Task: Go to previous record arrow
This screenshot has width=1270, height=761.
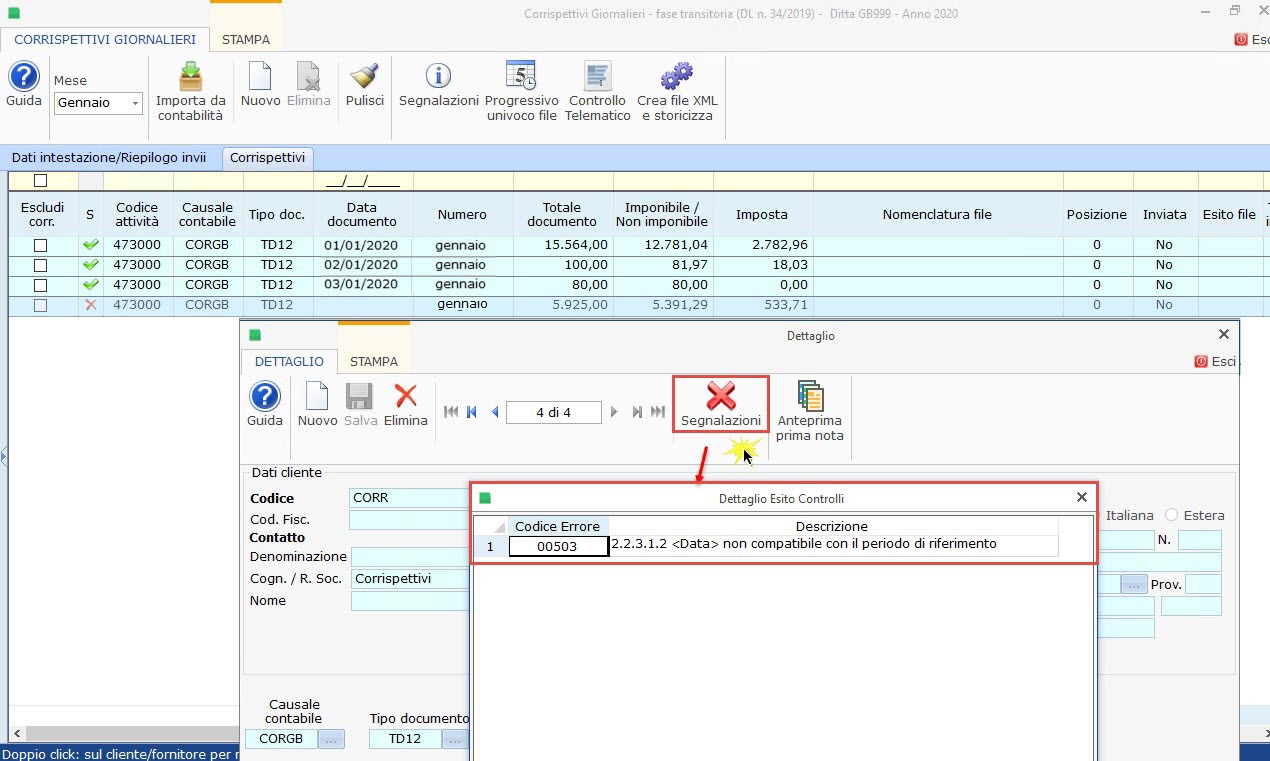Action: coord(494,412)
